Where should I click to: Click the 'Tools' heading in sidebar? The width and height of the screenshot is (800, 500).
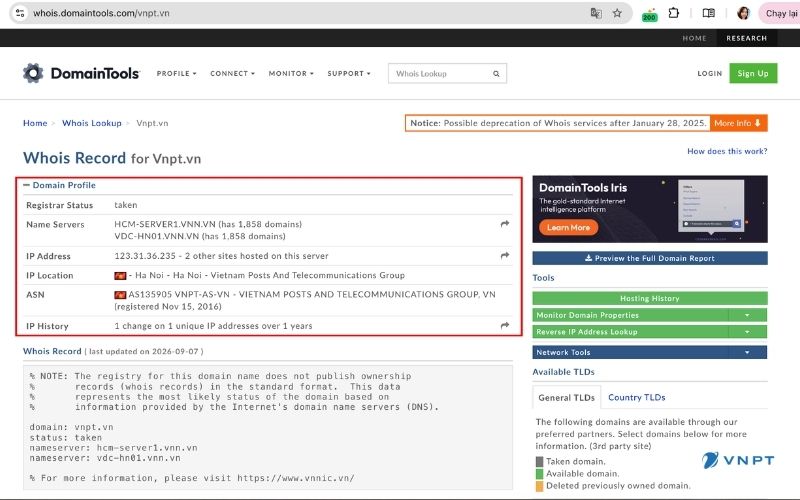543,278
